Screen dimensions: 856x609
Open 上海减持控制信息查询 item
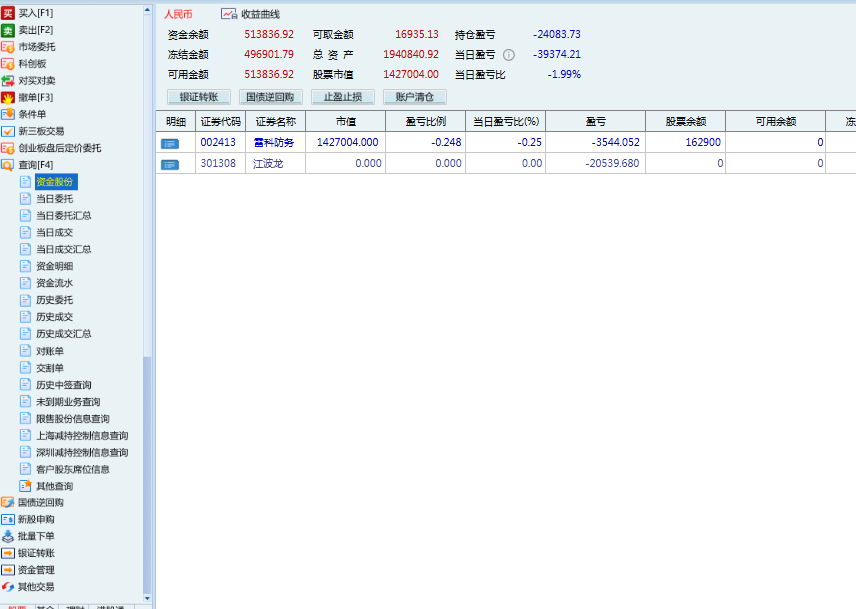click(82, 435)
